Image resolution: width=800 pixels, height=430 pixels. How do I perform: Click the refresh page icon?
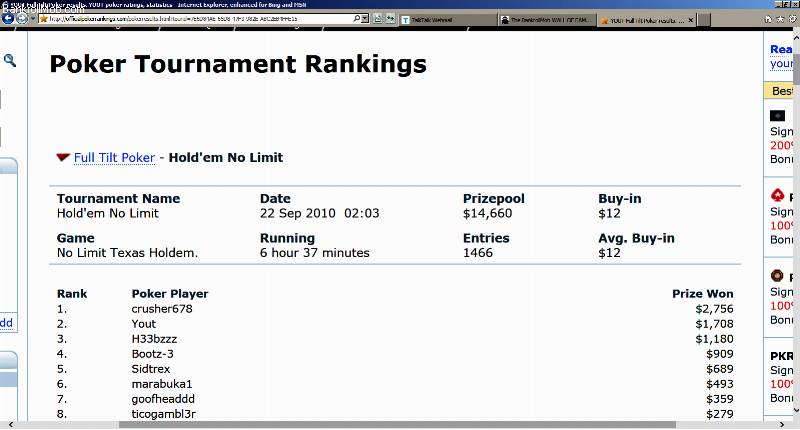(x=390, y=19)
